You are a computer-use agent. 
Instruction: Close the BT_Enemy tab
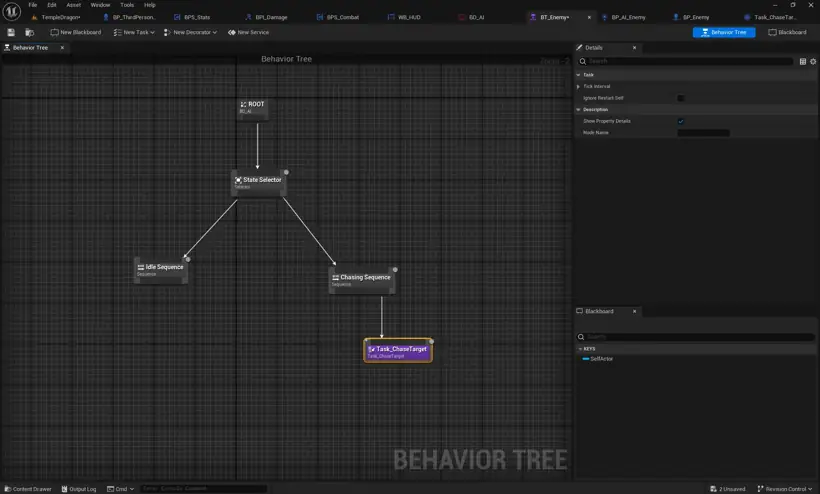click(589, 17)
